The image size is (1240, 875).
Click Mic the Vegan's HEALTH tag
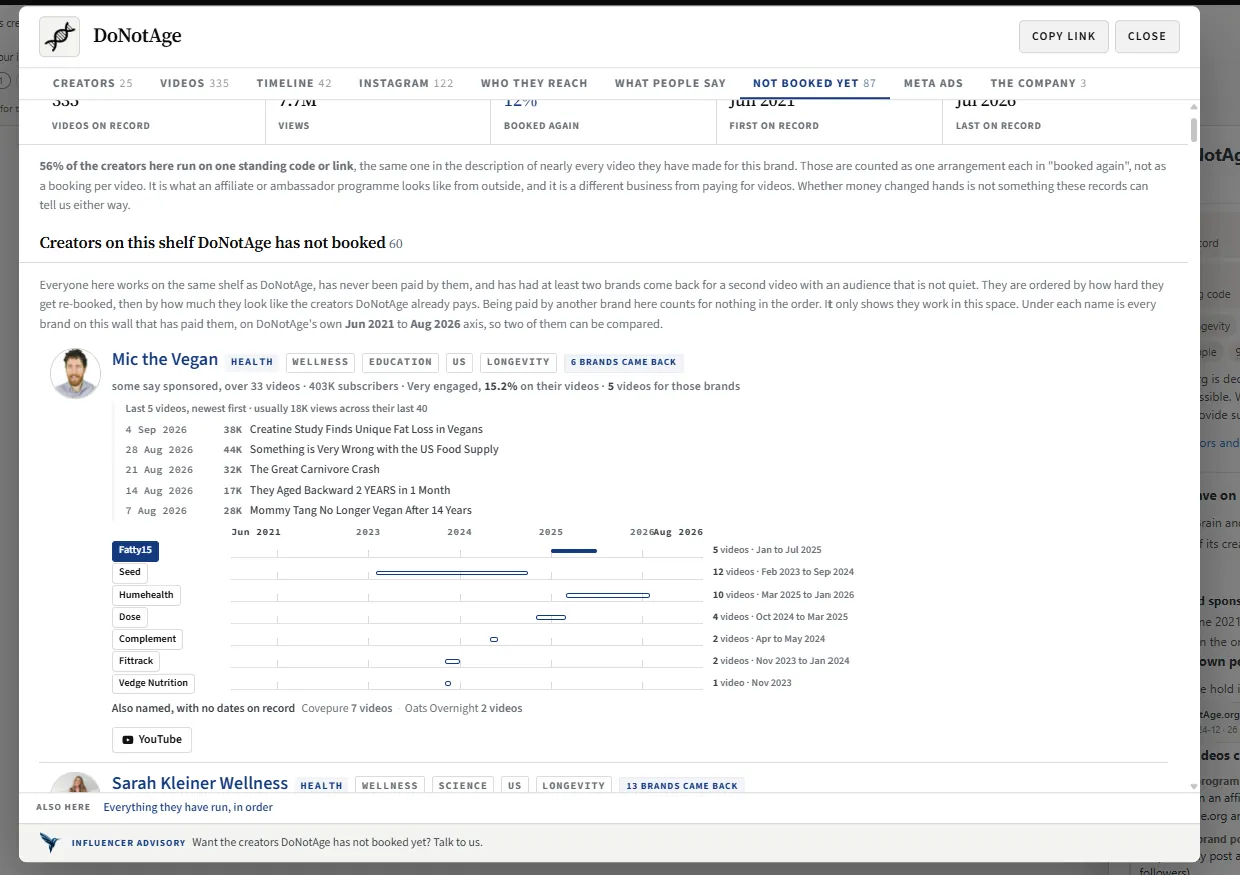tap(252, 362)
